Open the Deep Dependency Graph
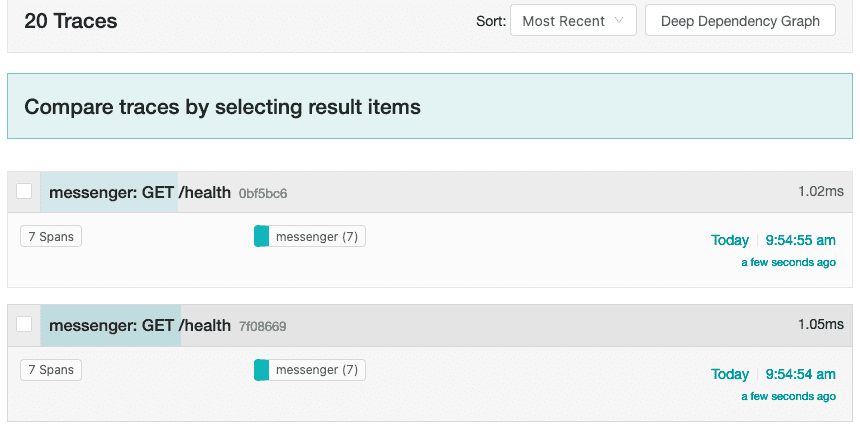 coord(740,21)
